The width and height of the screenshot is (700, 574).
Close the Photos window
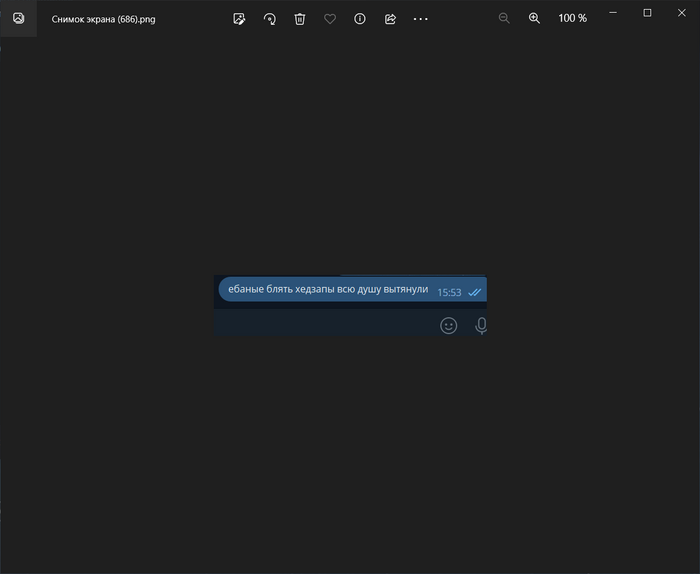pos(682,13)
